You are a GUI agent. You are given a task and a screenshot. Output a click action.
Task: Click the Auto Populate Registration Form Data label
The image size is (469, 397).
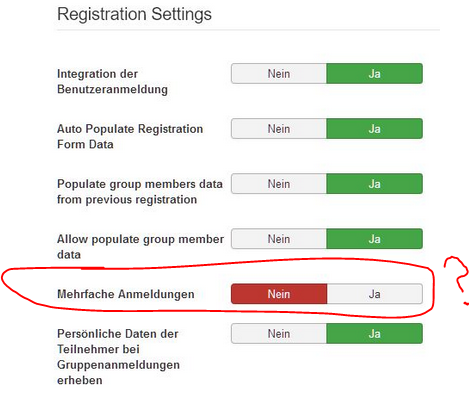pos(130,137)
